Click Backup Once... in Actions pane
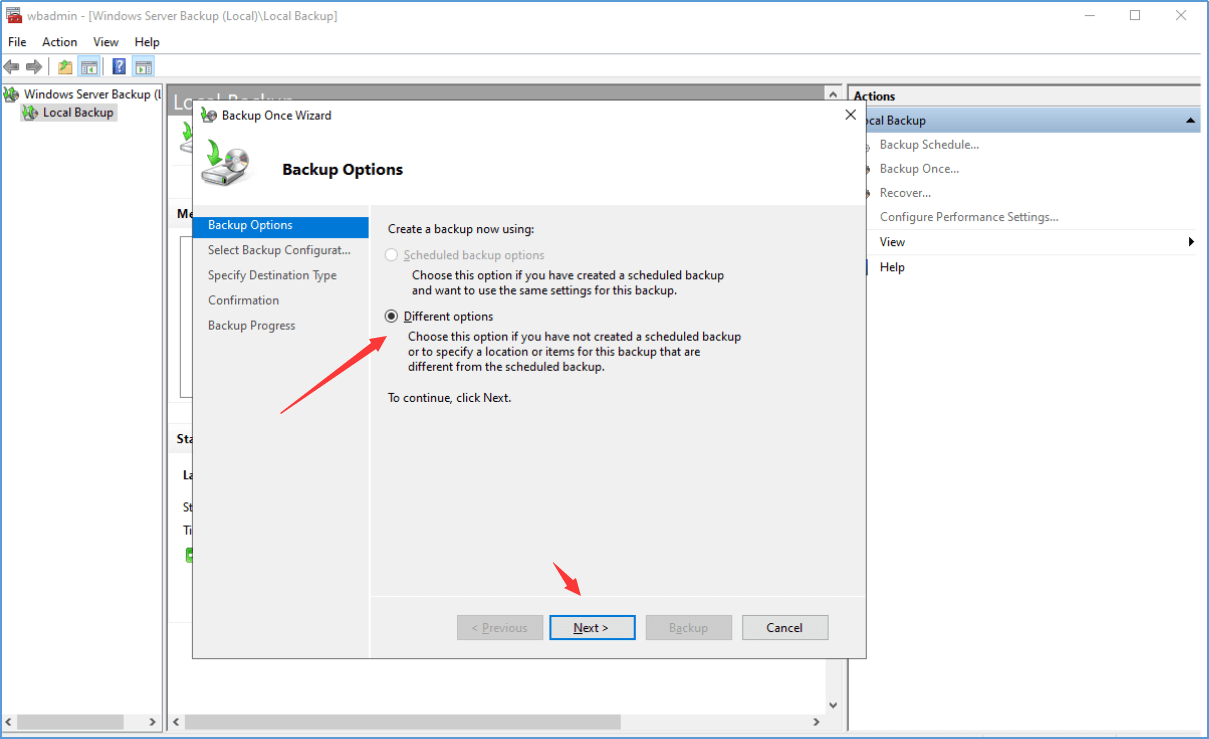The width and height of the screenshot is (1209, 739). [x=919, y=169]
